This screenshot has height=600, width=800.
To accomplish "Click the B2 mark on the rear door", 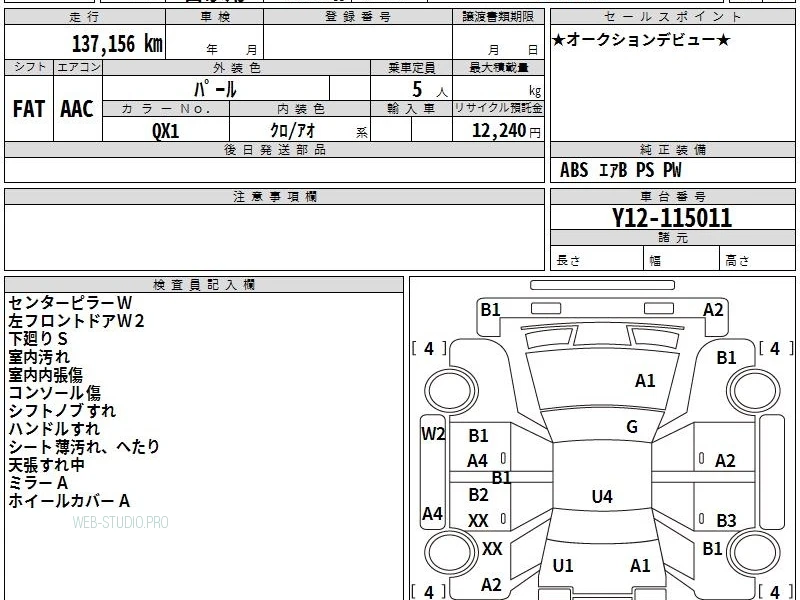I will [x=479, y=494].
